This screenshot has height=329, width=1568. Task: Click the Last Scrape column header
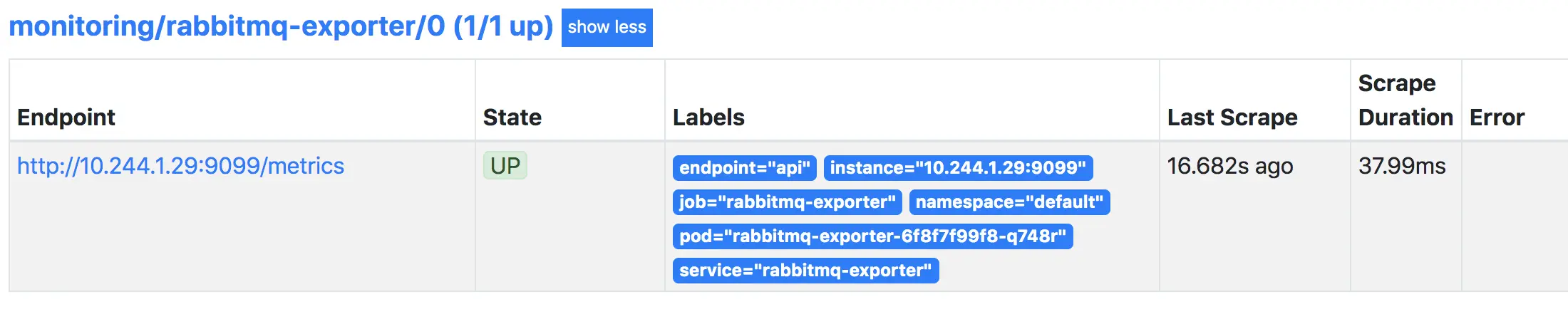click(1232, 117)
